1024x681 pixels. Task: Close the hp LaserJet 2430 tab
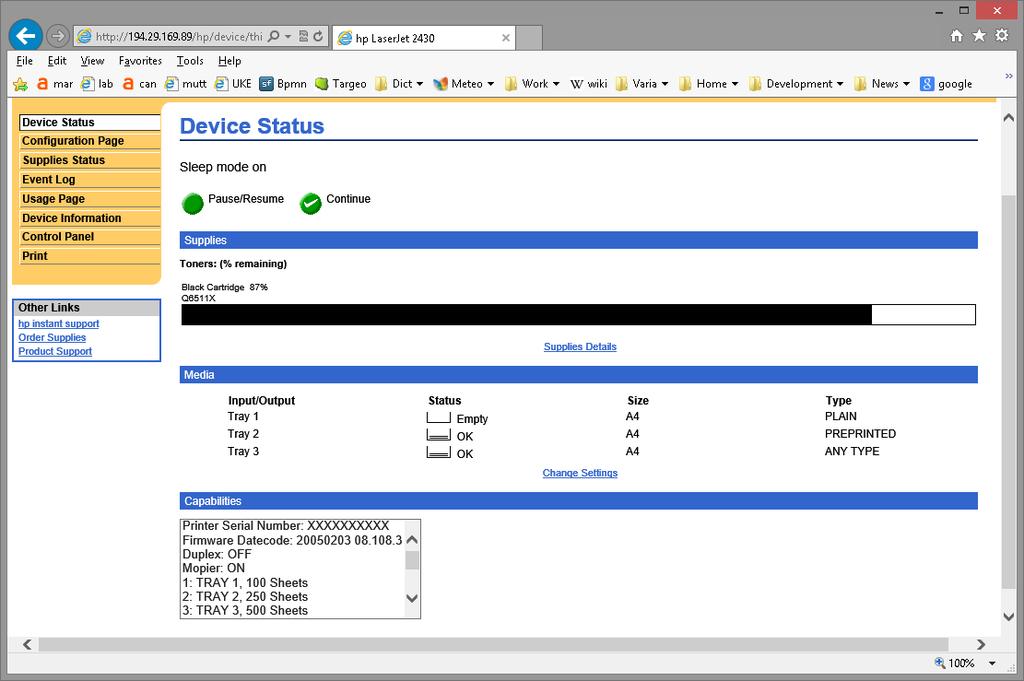tap(505, 38)
